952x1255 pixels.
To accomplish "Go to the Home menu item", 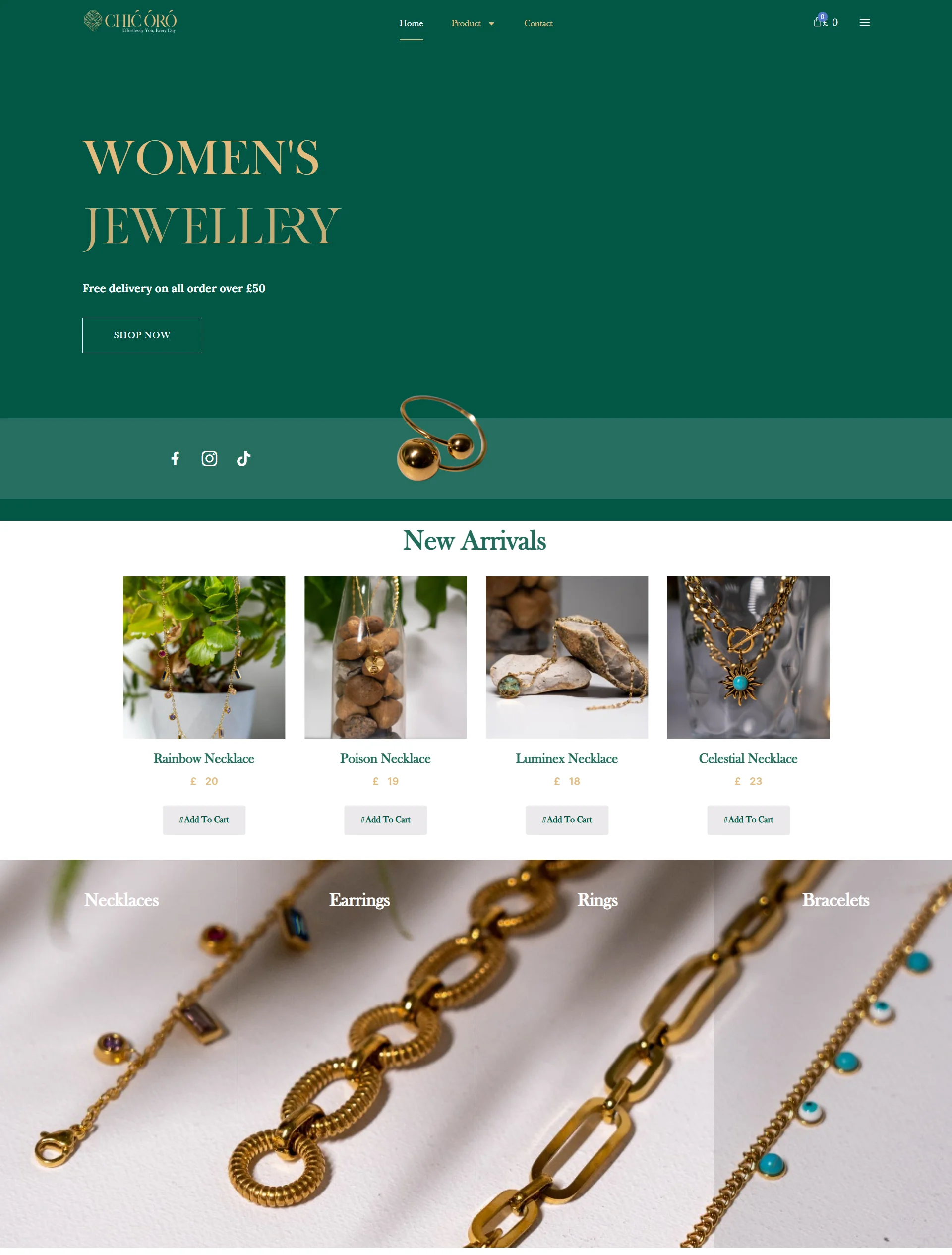I will [411, 23].
